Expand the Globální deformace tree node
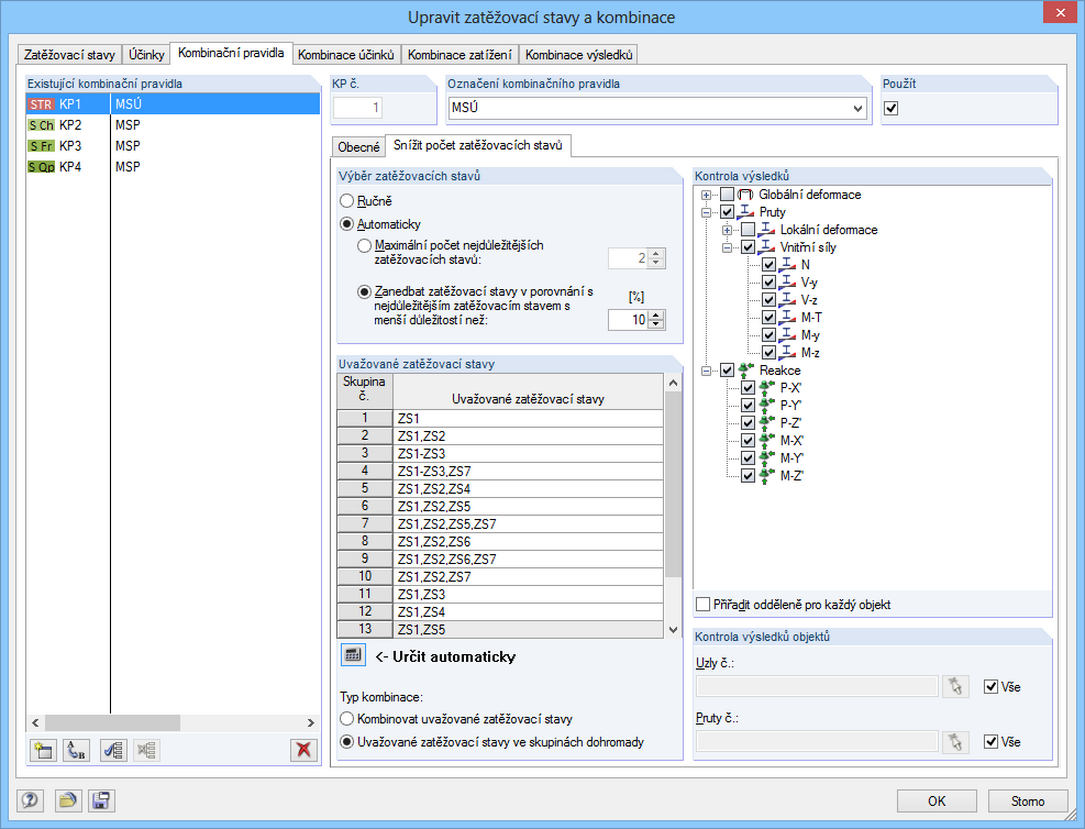This screenshot has height=829, width=1085. point(706,195)
